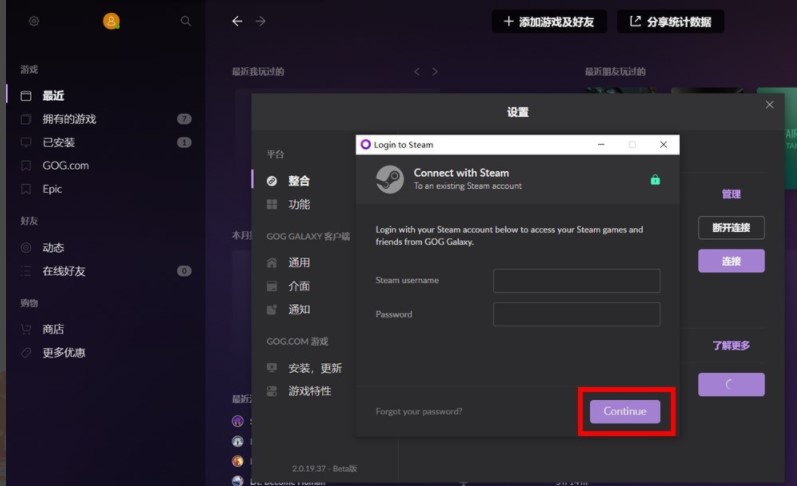The width and height of the screenshot is (797, 486).
Task: Select 最近 in the sidebar
Action: click(x=53, y=96)
